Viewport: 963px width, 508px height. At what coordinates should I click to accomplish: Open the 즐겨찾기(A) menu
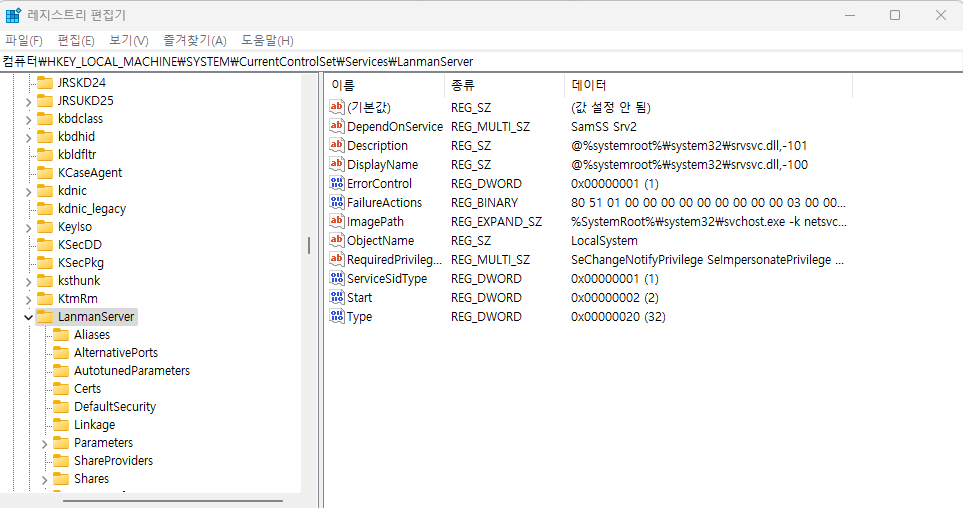pos(195,40)
